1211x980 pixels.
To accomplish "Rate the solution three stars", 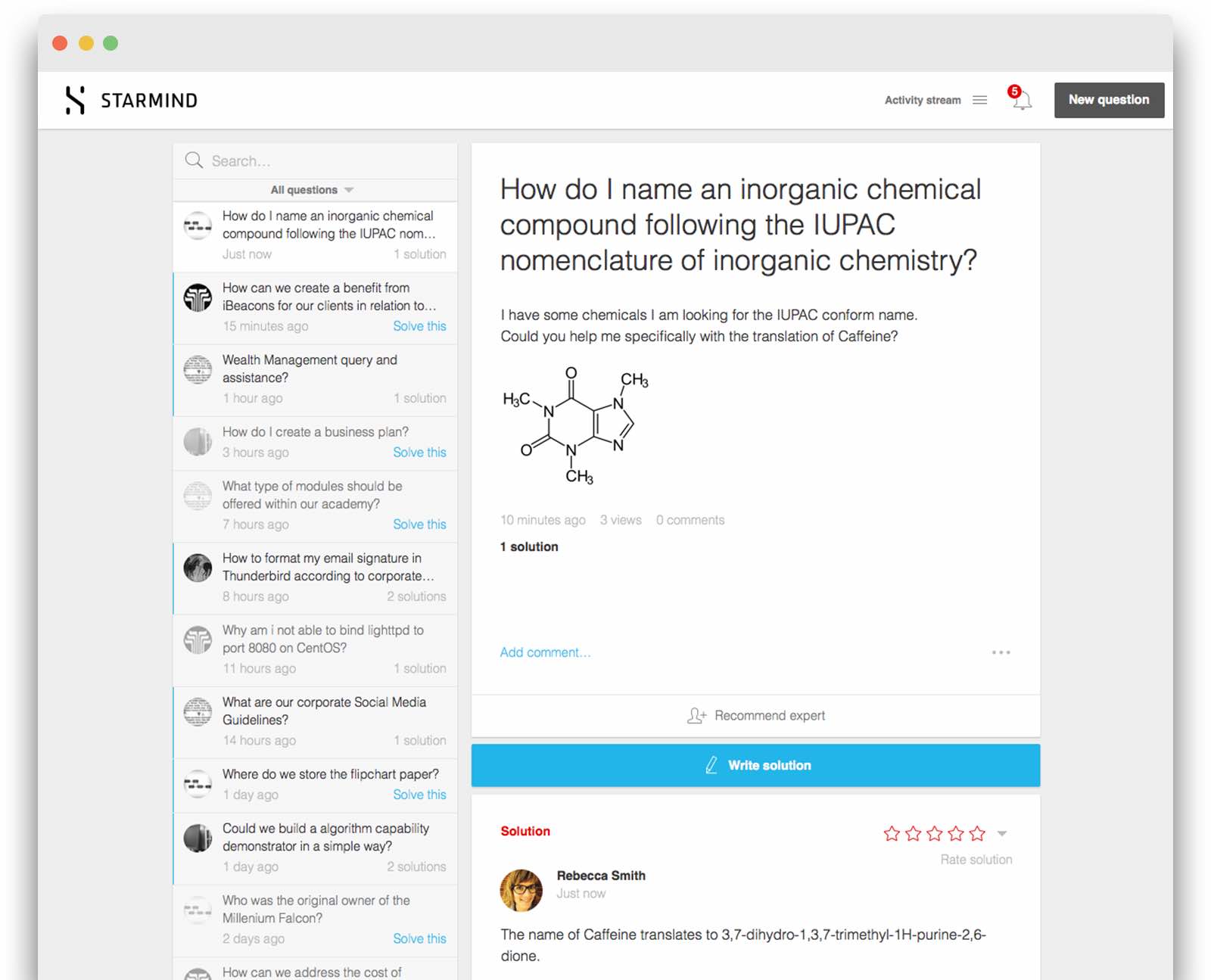I will (935, 833).
